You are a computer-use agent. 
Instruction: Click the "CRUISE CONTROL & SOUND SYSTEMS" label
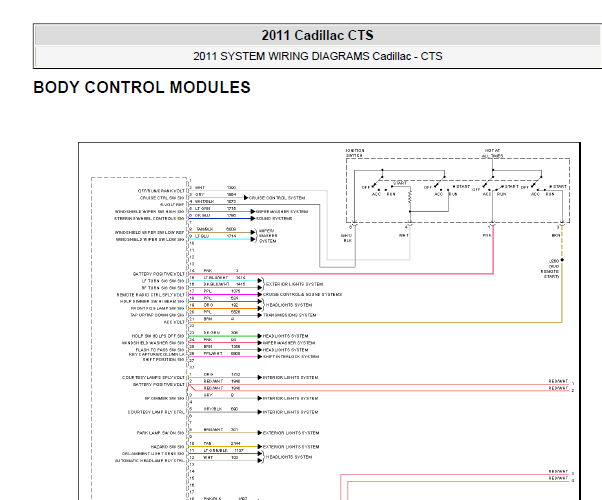tap(302, 295)
